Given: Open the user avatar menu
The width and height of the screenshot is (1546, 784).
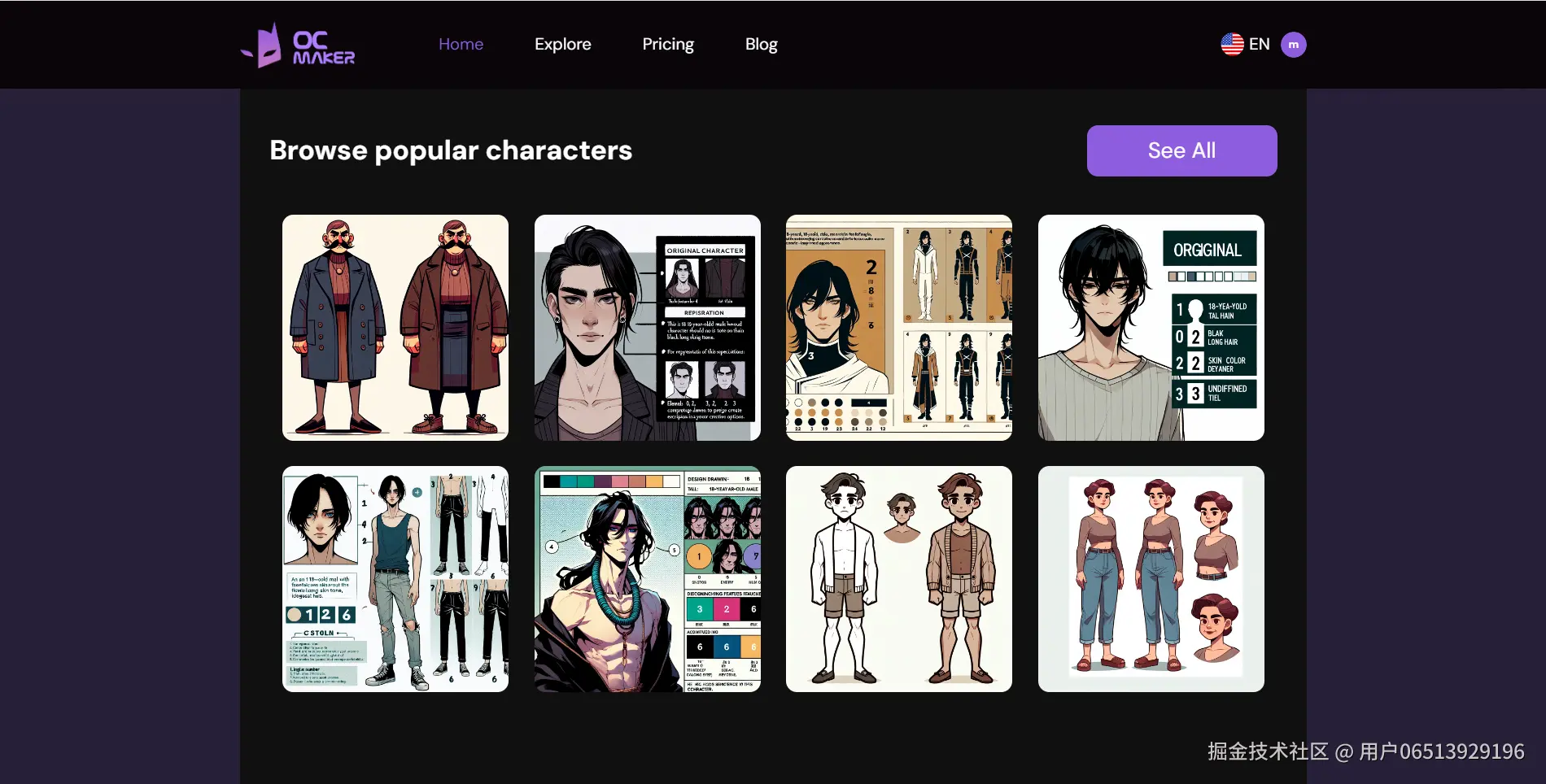Looking at the screenshot, I should (x=1293, y=45).
